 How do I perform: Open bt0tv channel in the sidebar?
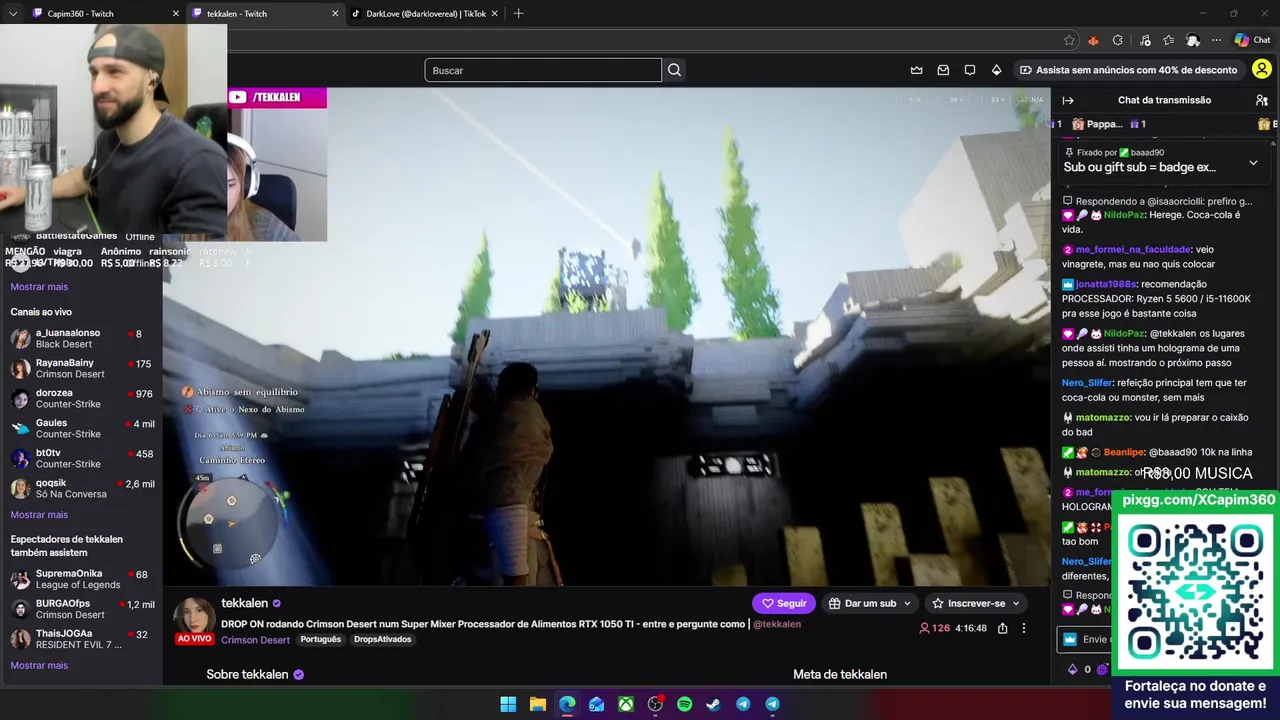82,458
